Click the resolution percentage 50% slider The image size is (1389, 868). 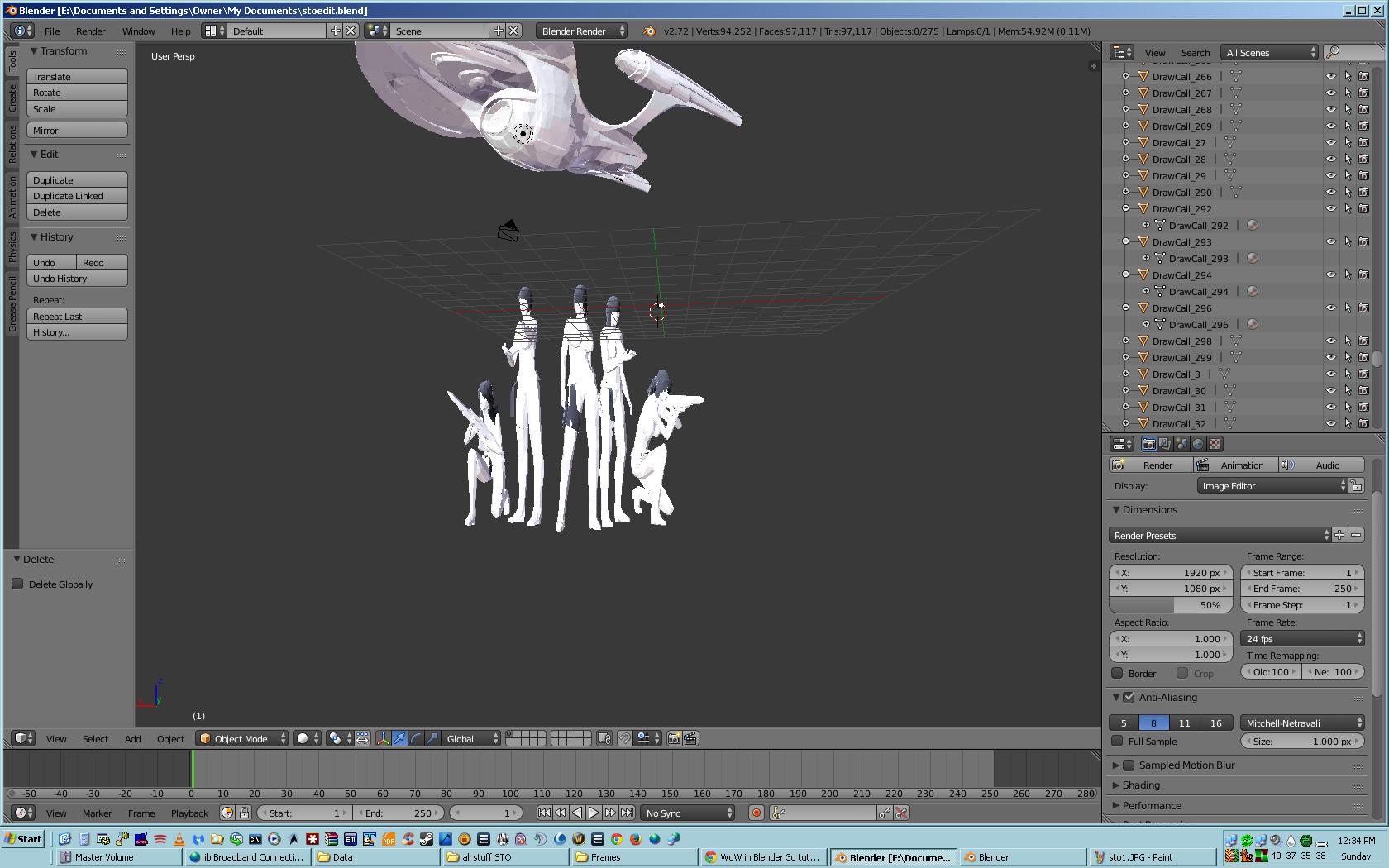point(1171,605)
